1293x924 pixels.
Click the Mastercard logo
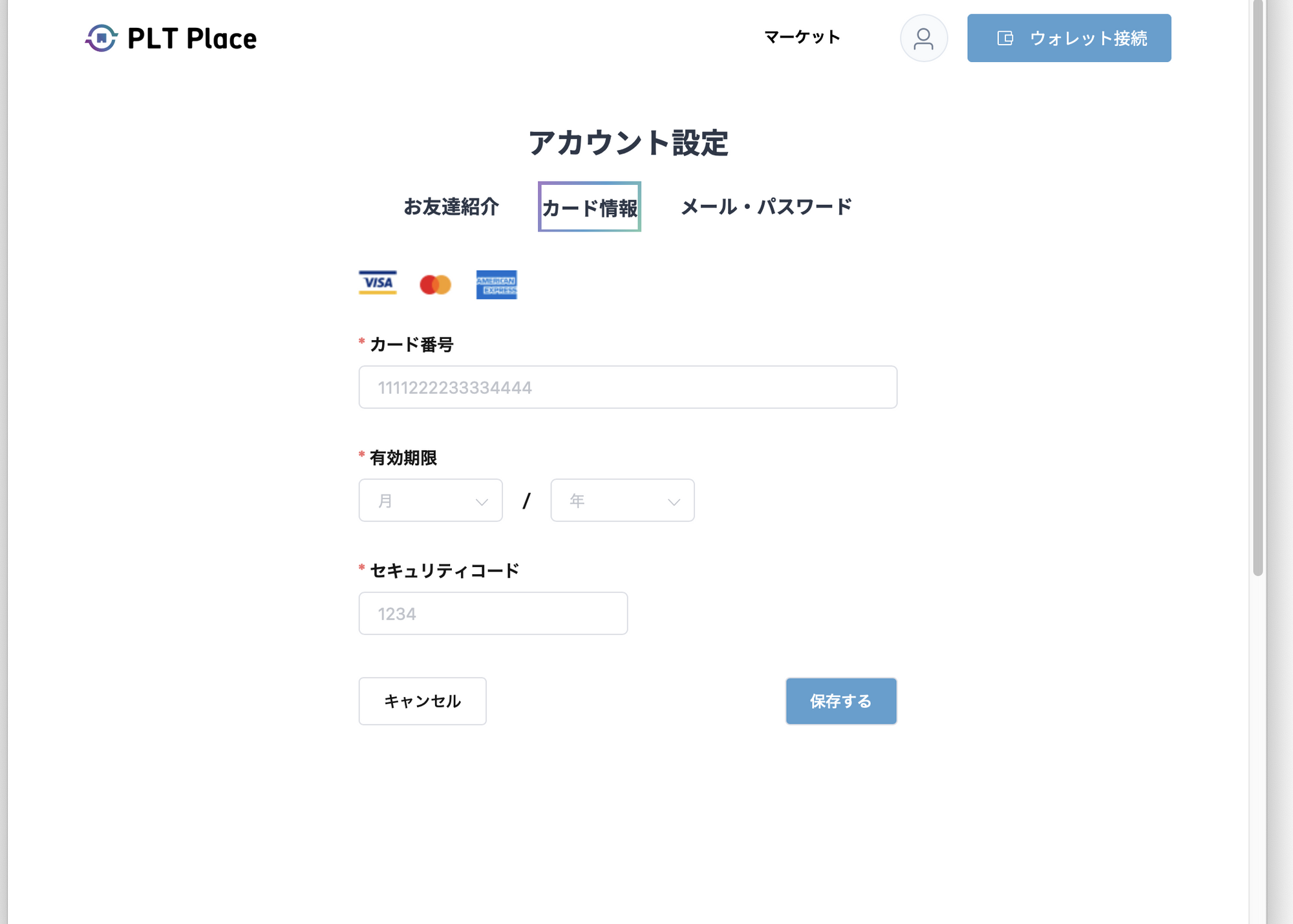click(x=435, y=285)
